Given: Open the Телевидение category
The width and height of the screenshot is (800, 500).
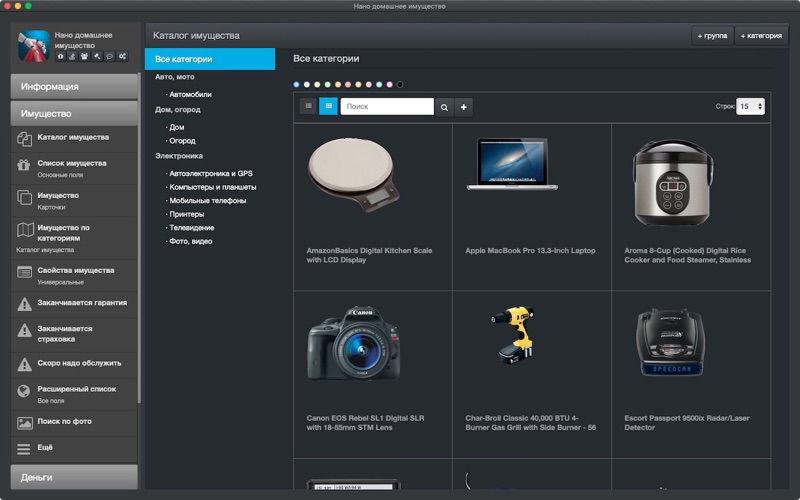Looking at the screenshot, I should pos(191,228).
